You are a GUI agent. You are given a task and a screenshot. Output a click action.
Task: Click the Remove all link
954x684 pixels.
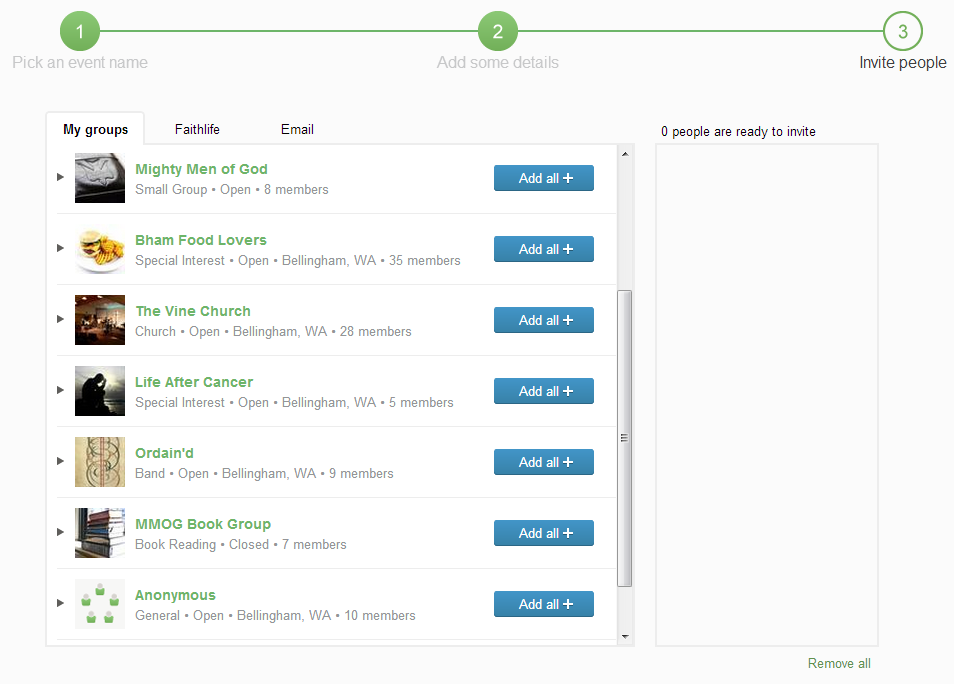[x=839, y=663]
